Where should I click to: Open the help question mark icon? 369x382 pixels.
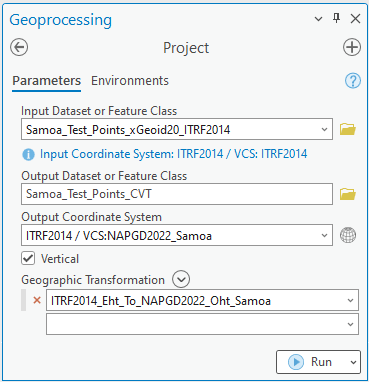(353, 81)
